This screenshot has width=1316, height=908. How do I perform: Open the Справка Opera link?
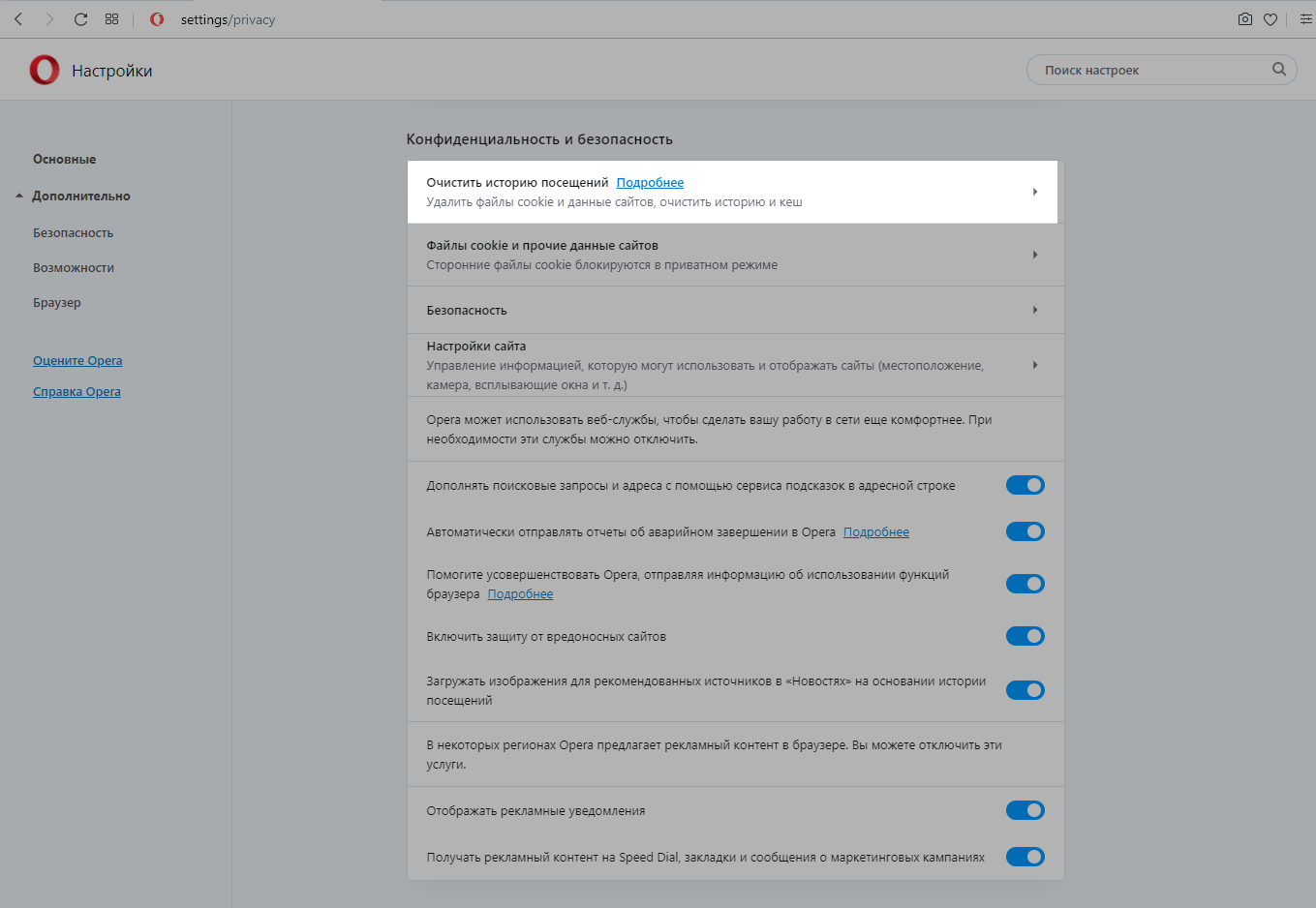pos(77,392)
